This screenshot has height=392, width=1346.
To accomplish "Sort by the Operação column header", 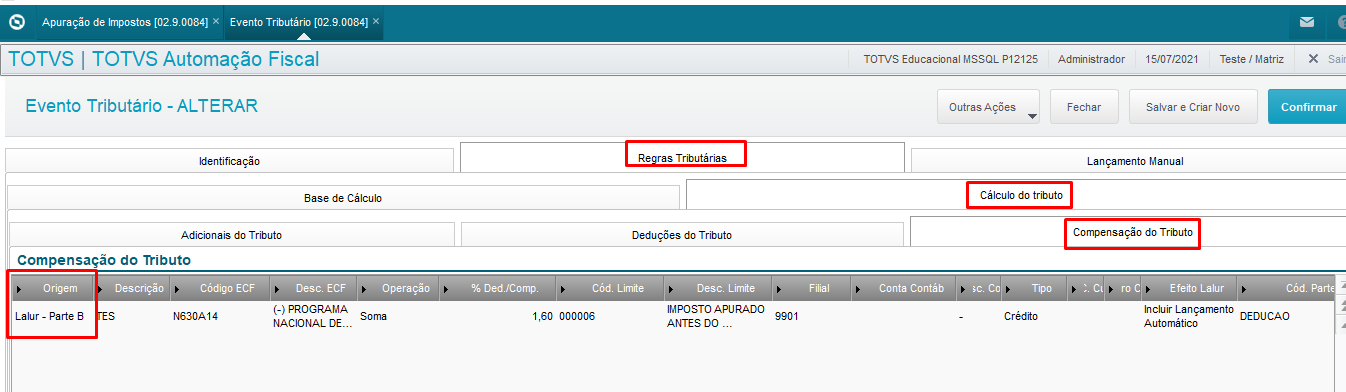I will pos(401,288).
